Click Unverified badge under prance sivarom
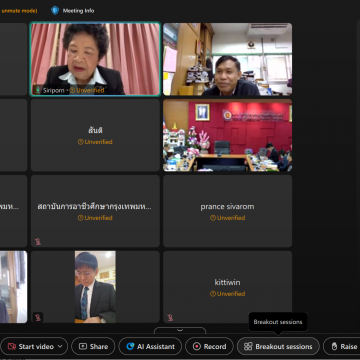Viewport: 360px width, 360px height. click(227, 218)
